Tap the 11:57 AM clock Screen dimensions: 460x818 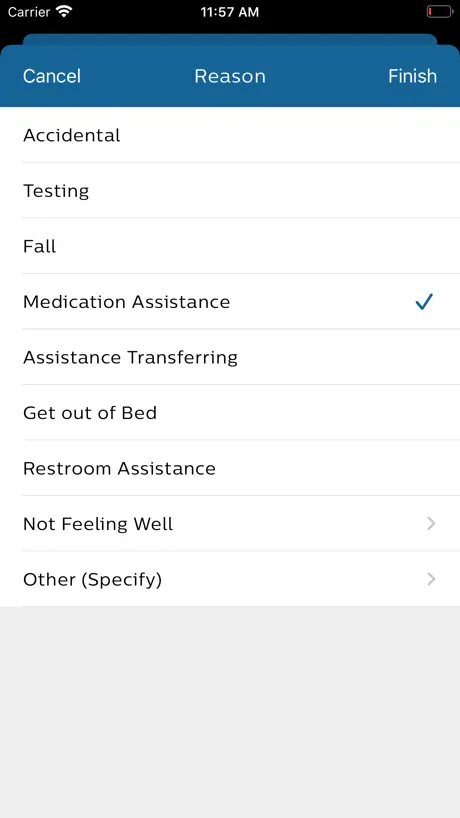(229, 12)
